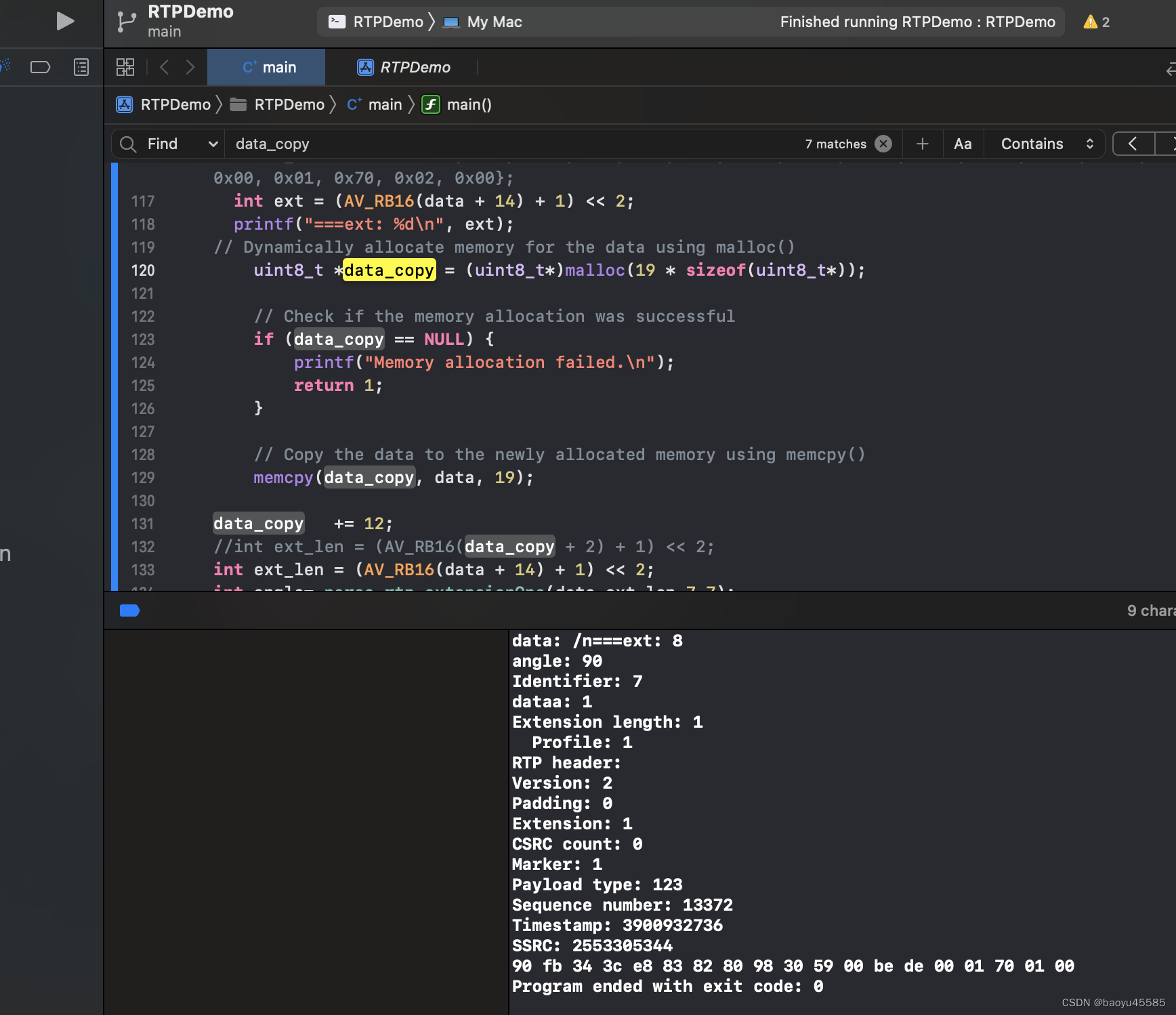The image size is (1176, 1015).
Task: Click the 'return 1;' statement on line 125
Action: (338, 386)
